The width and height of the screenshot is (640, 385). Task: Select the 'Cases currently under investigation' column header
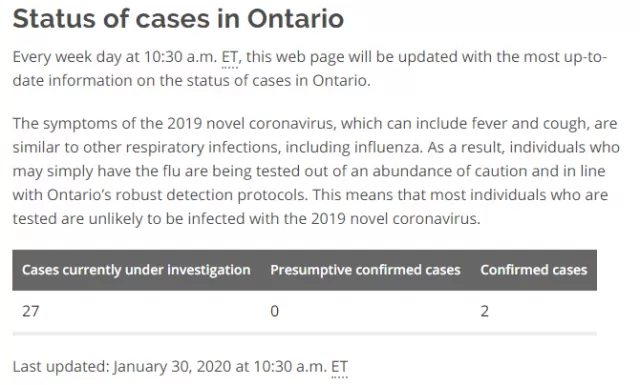click(x=136, y=270)
